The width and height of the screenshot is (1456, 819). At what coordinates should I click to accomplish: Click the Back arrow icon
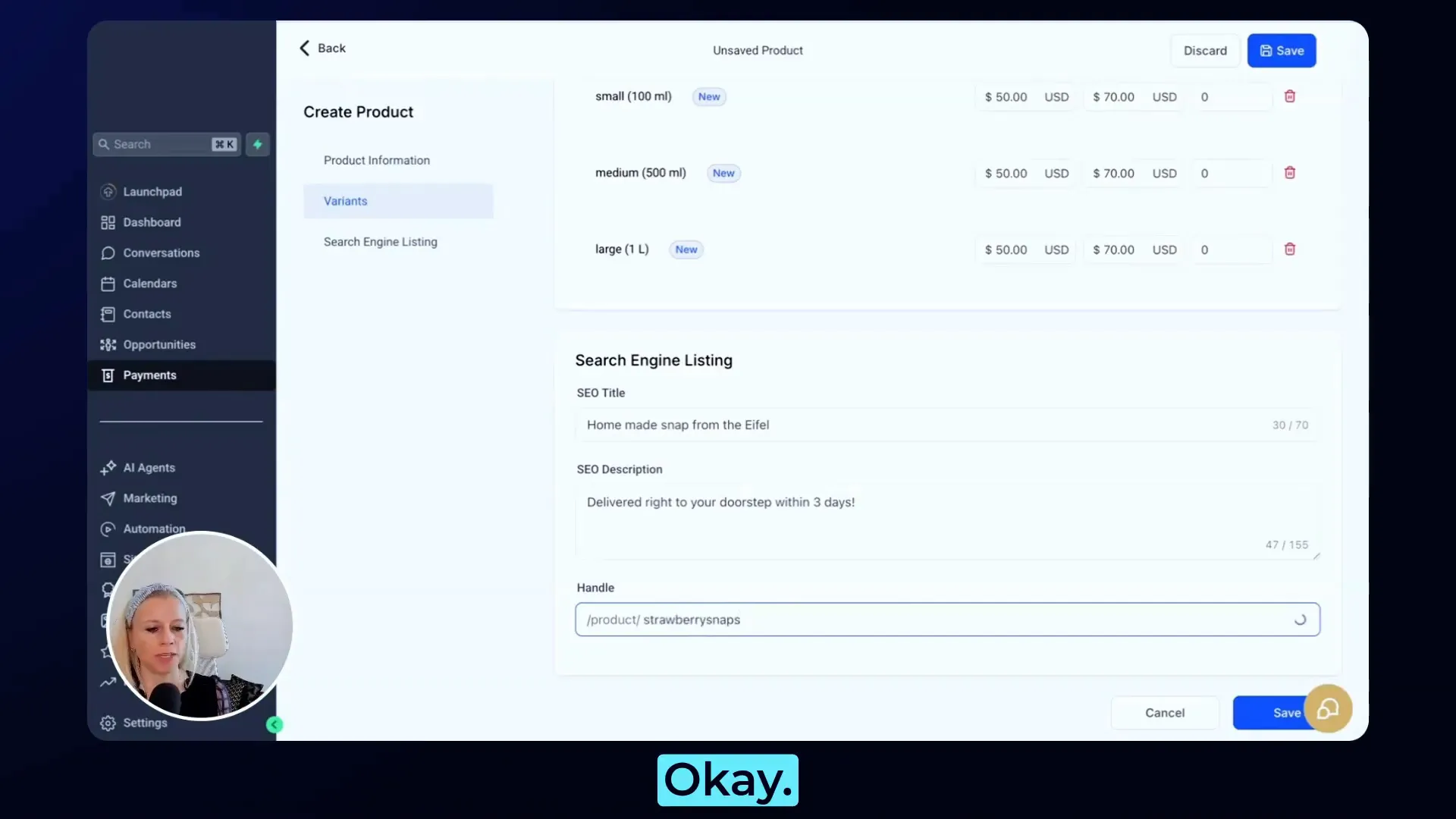tap(304, 49)
